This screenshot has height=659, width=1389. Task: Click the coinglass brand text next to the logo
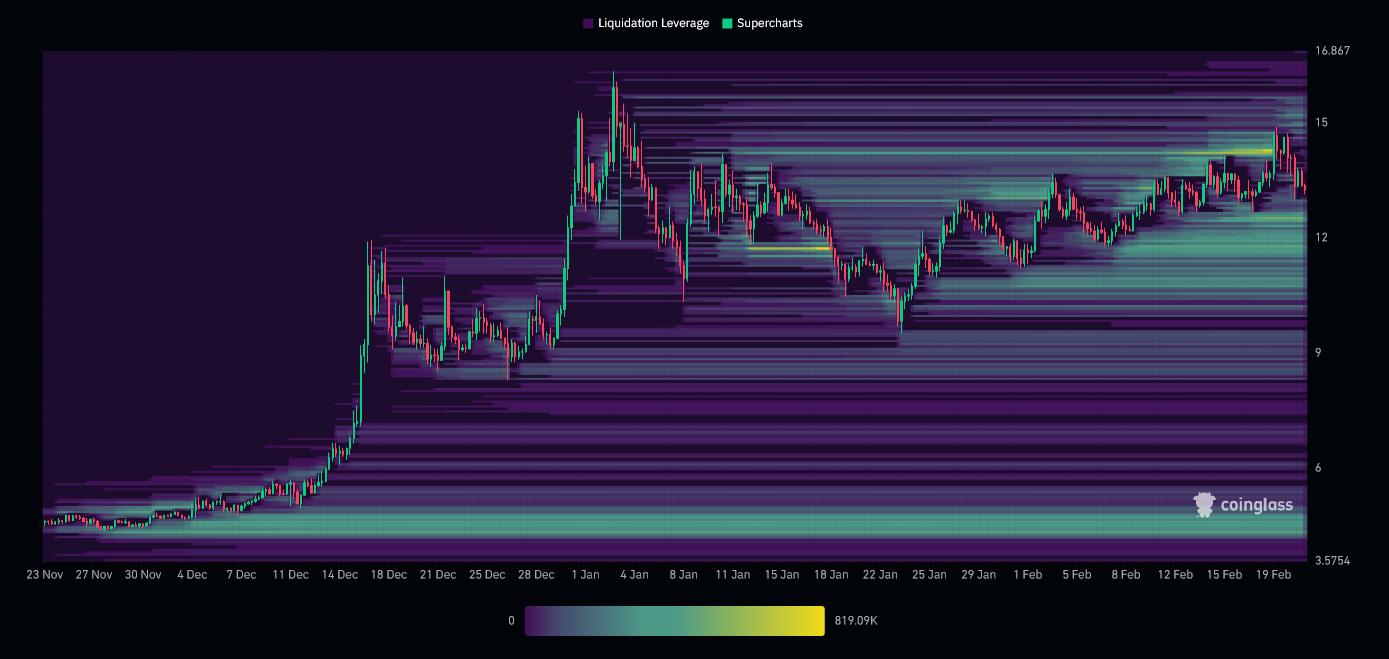1258,504
